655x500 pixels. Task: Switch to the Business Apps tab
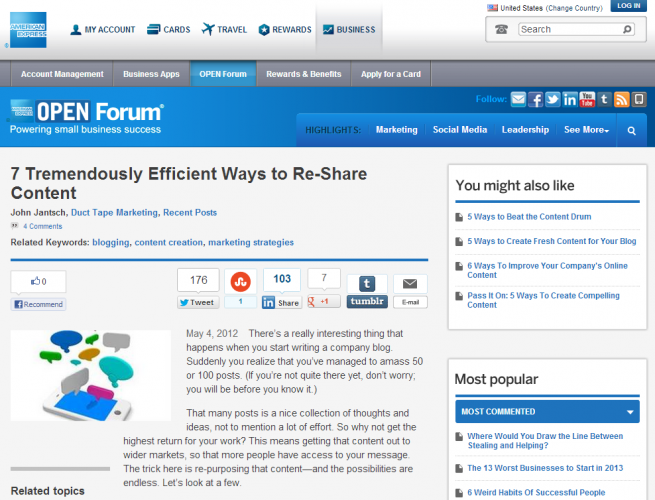[x=151, y=74]
